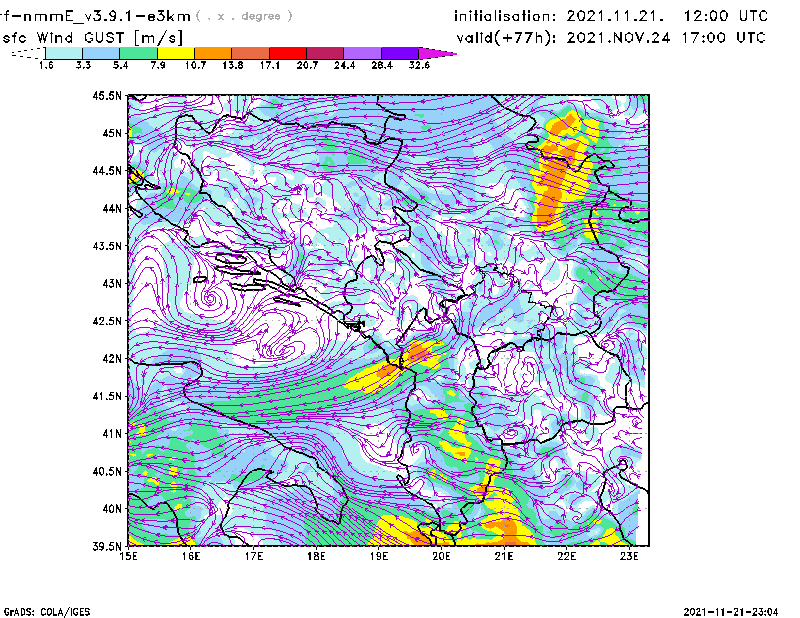Click the '41N' latitude axis label
The width and height of the screenshot is (800, 618).
click(112, 434)
